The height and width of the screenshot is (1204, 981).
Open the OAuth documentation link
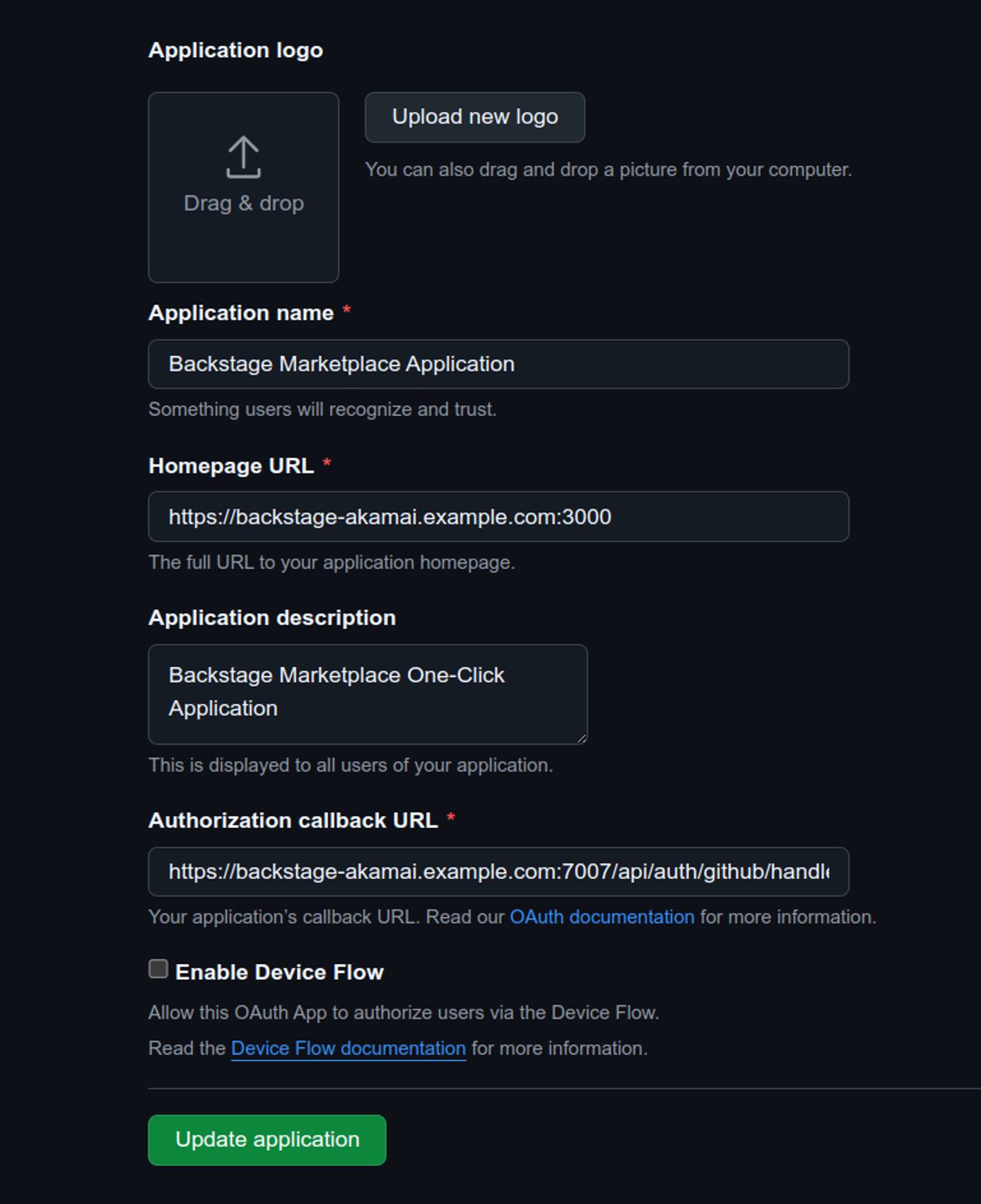coord(602,916)
